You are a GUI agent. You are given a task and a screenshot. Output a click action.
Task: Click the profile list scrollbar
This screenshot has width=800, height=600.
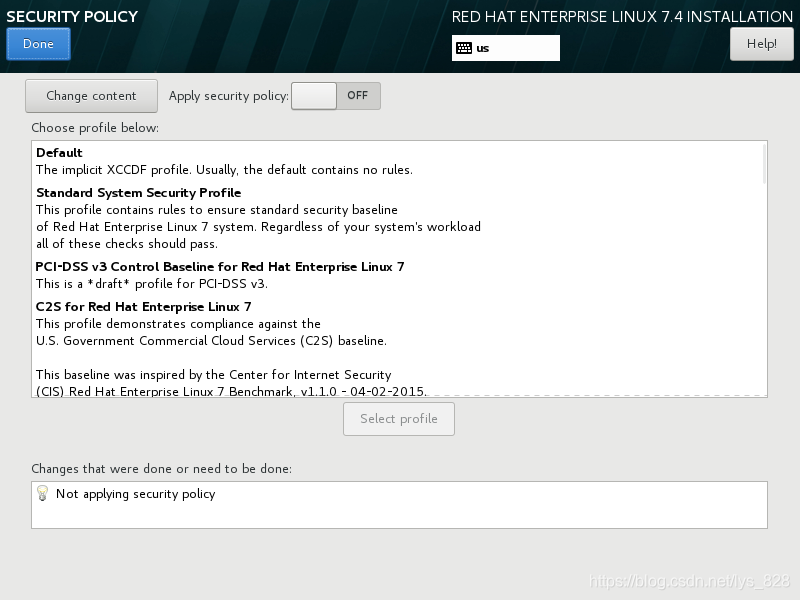click(764, 164)
